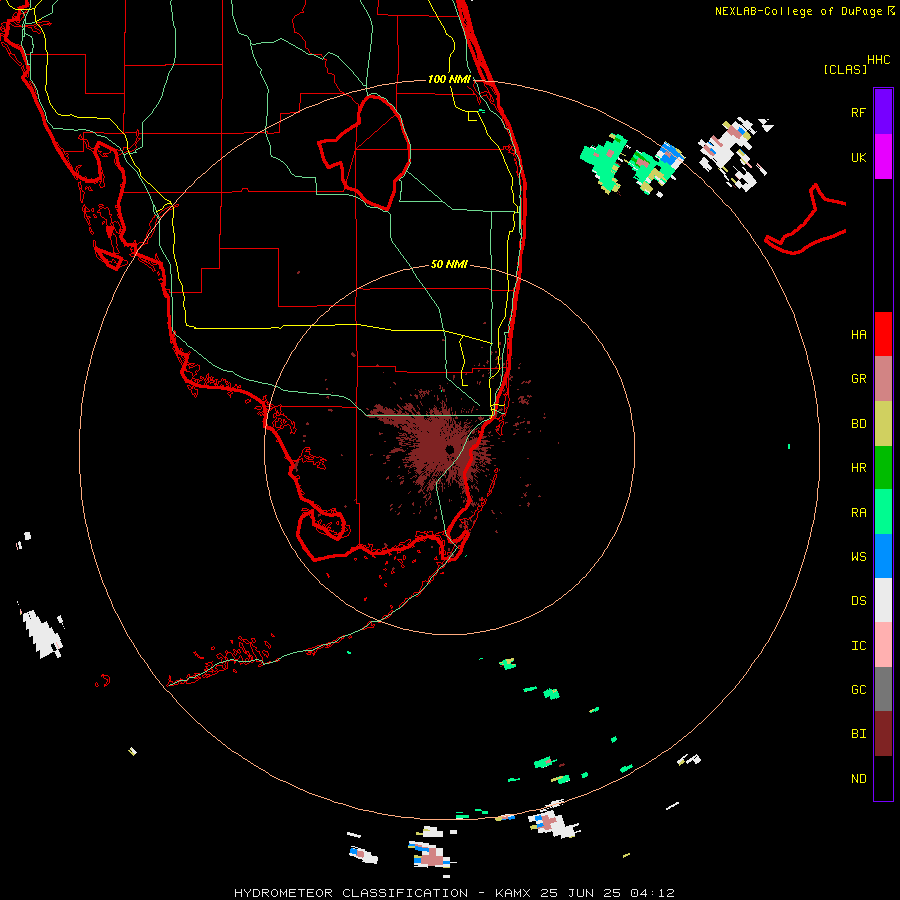900x900 pixels.
Task: Click the HA legend label
Action: pos(858,334)
